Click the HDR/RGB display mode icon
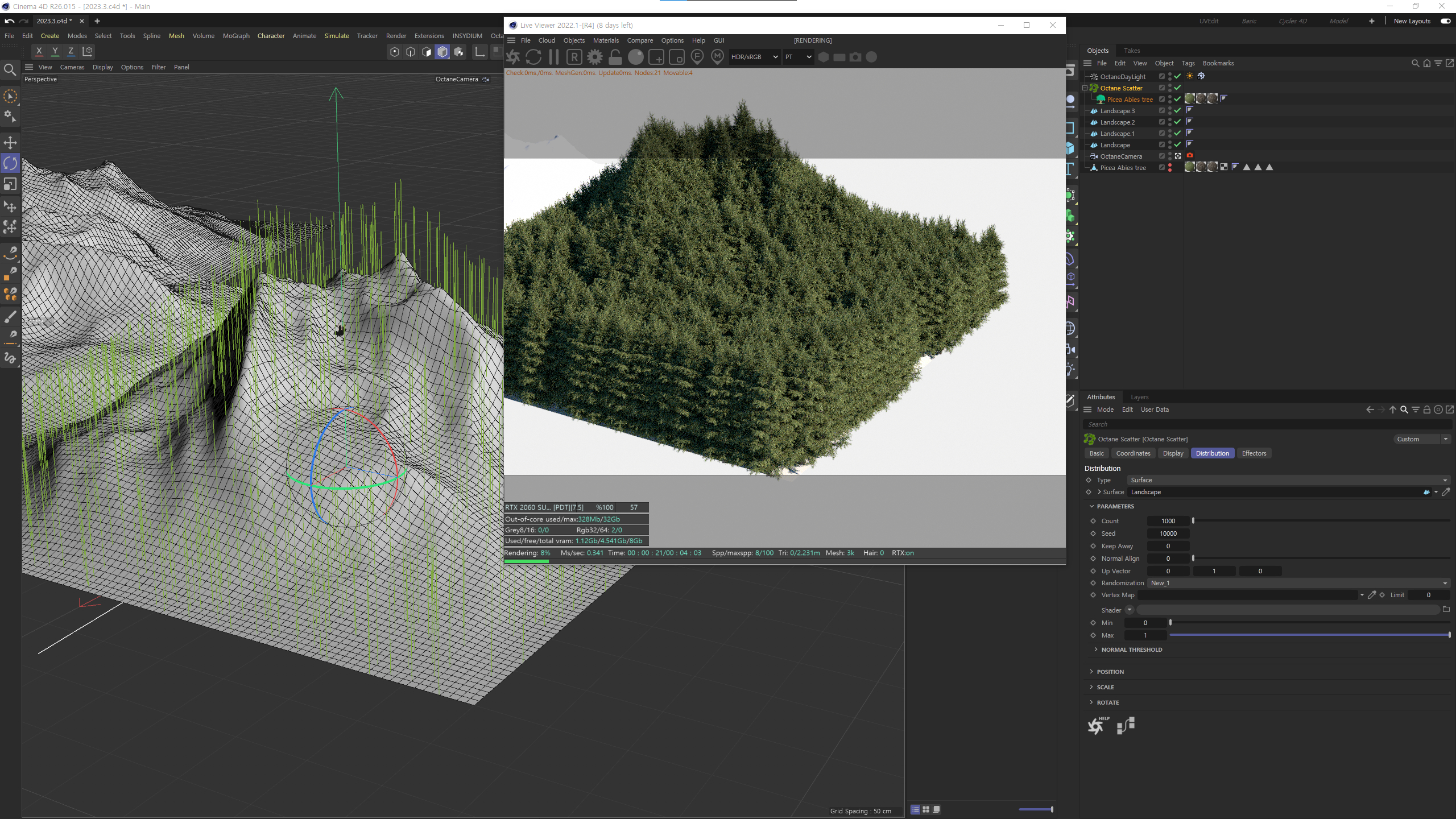Viewport: 1456px width, 819px height. coord(750,57)
